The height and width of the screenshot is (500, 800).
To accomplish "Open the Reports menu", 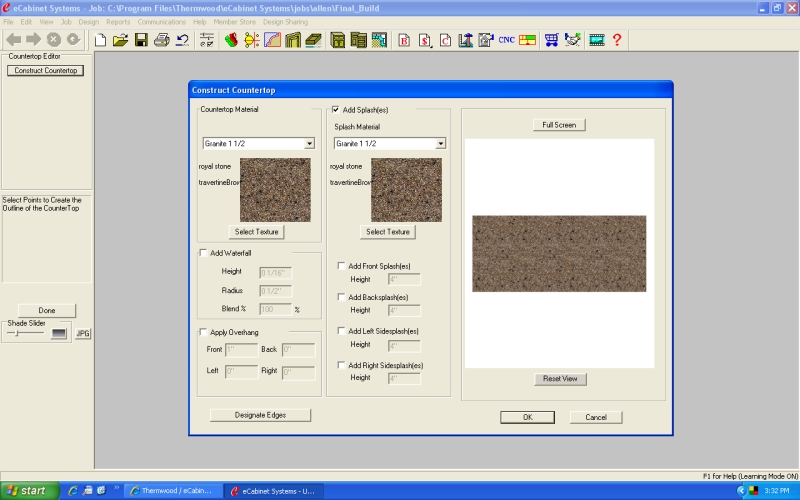I will (x=118, y=22).
